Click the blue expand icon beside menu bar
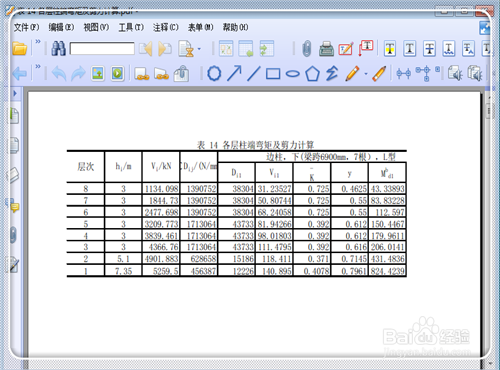The height and width of the screenshot is (370, 500). pos(485,28)
